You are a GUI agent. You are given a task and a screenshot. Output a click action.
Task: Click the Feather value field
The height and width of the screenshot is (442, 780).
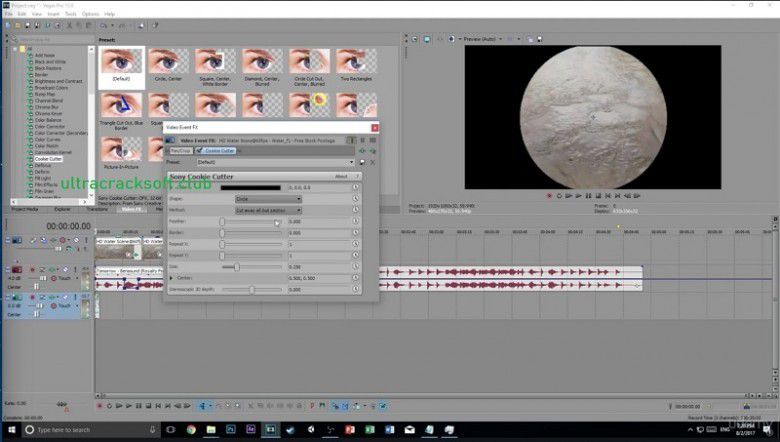click(319, 222)
